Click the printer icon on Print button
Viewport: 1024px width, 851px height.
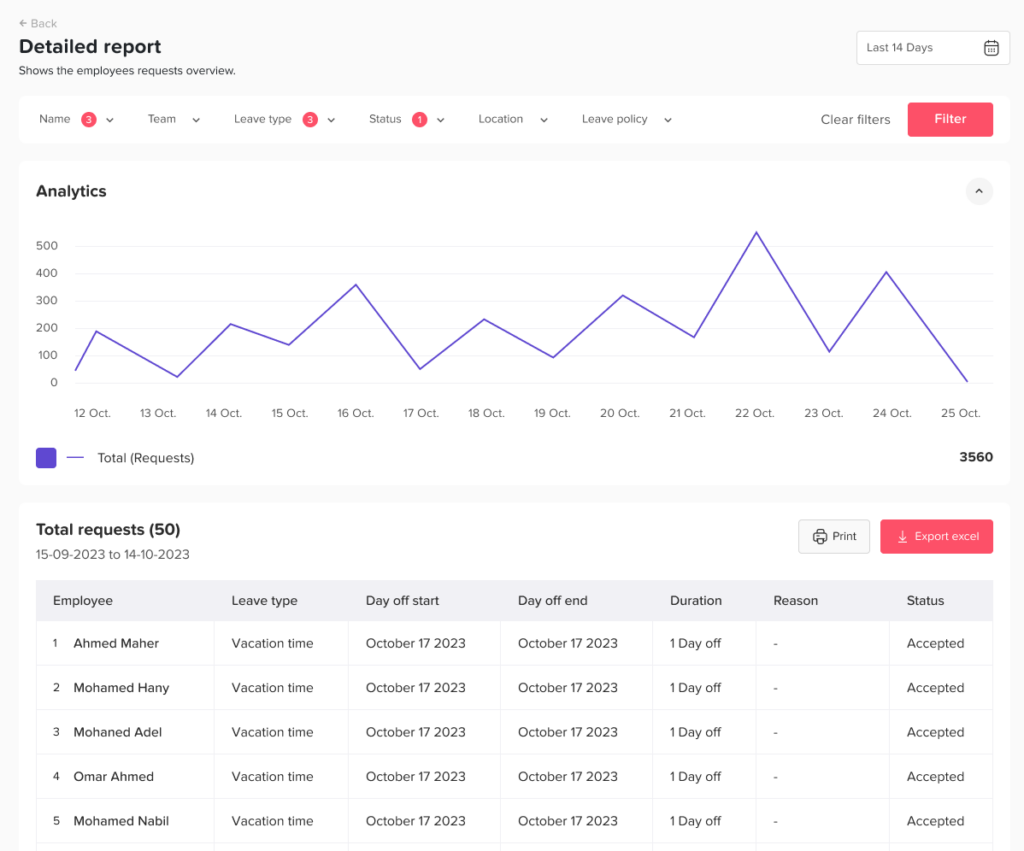[x=820, y=537]
